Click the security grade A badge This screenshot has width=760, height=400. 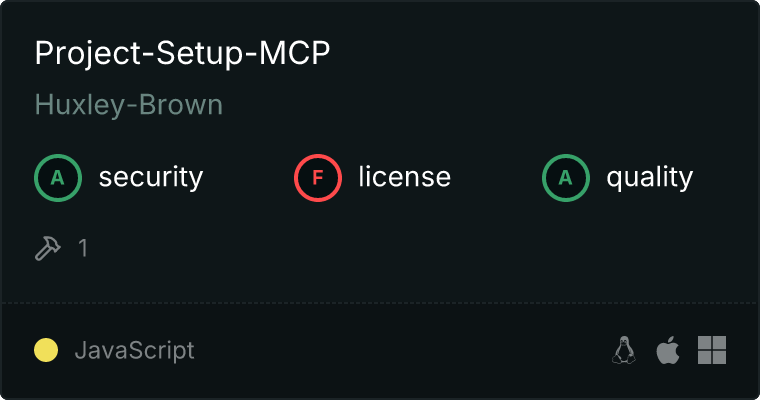58,178
